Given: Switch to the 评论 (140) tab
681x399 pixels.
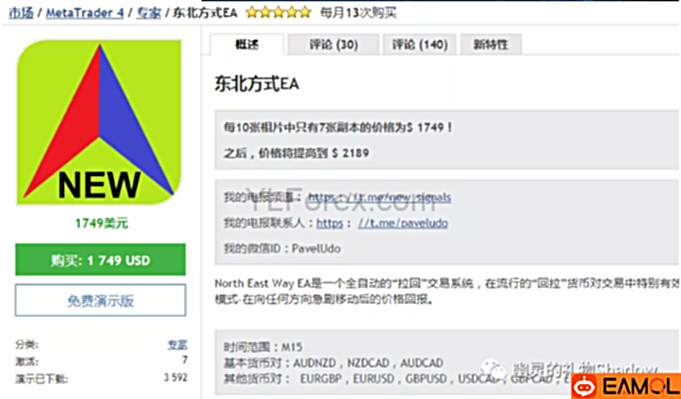Looking at the screenshot, I should tap(420, 44).
